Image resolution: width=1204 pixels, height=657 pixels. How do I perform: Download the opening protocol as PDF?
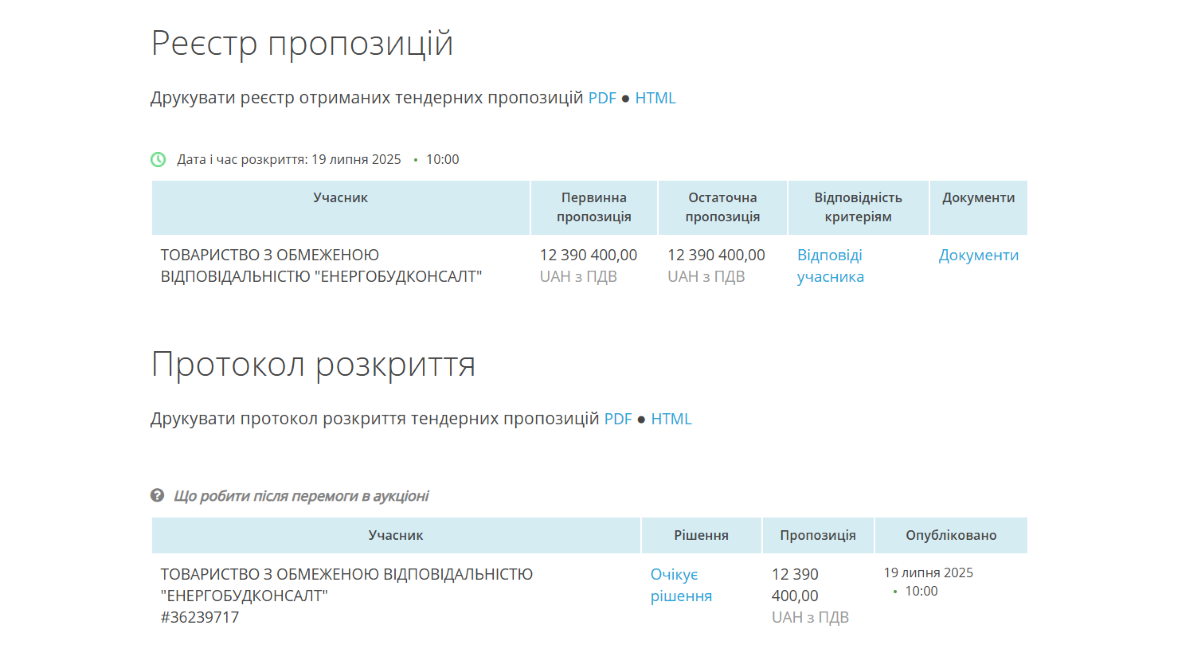[x=618, y=419]
